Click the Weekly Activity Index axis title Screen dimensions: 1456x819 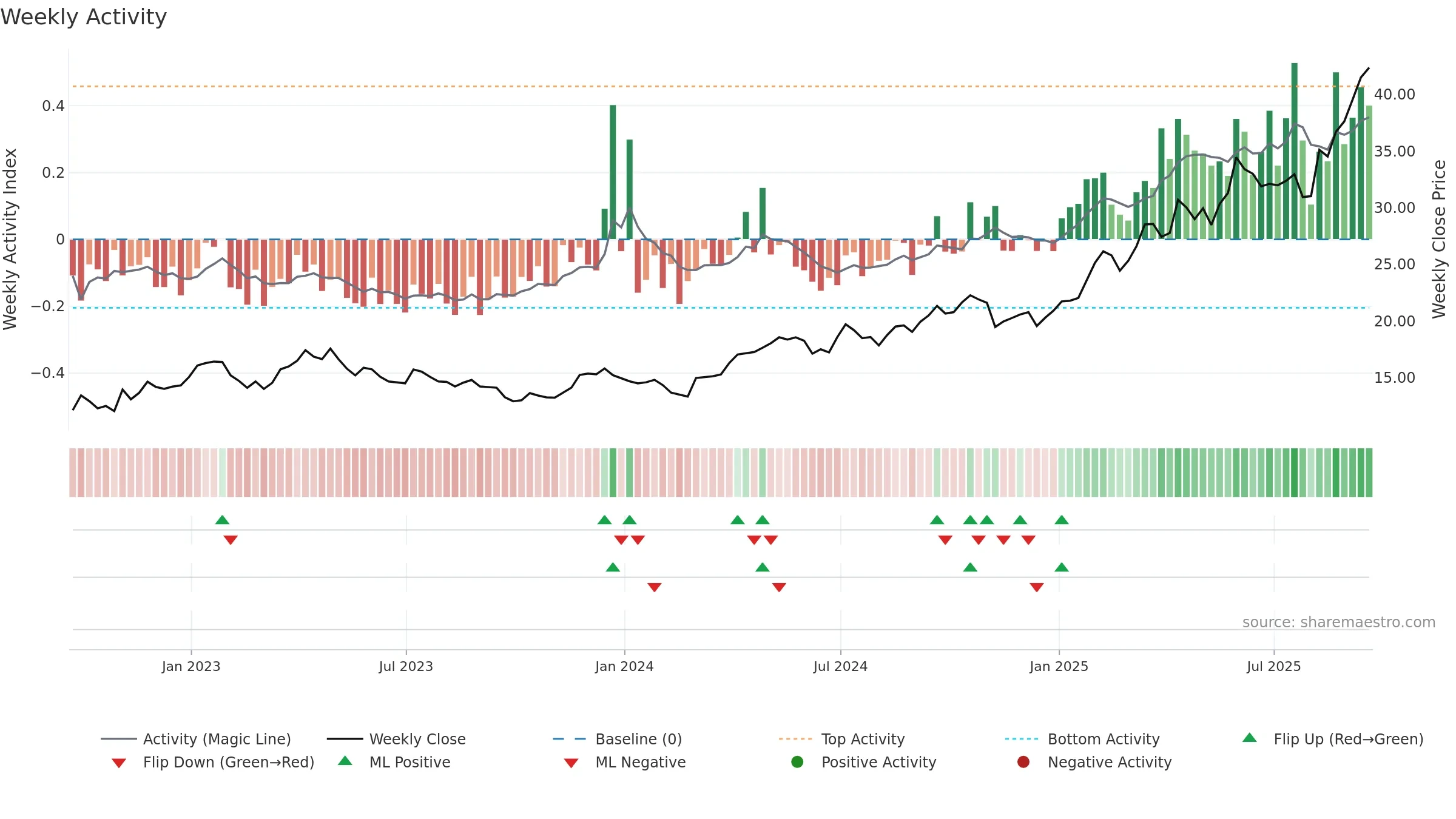(10, 239)
